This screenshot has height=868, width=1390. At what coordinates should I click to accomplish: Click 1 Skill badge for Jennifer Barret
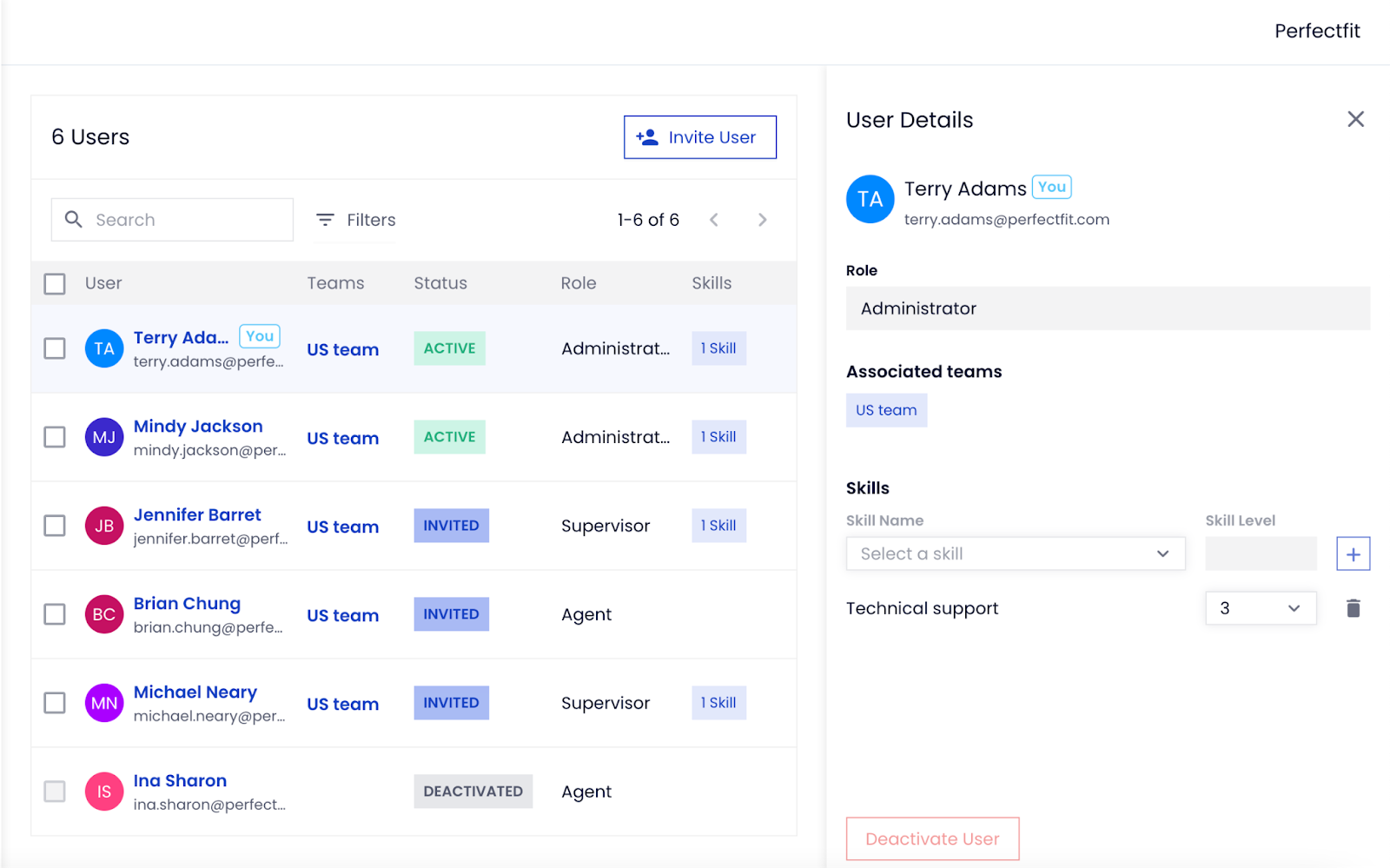[x=718, y=526]
